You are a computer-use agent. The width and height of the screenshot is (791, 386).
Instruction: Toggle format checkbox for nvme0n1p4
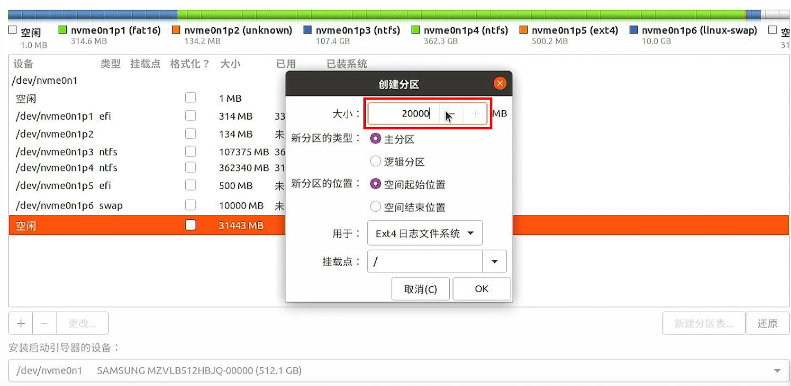190,167
